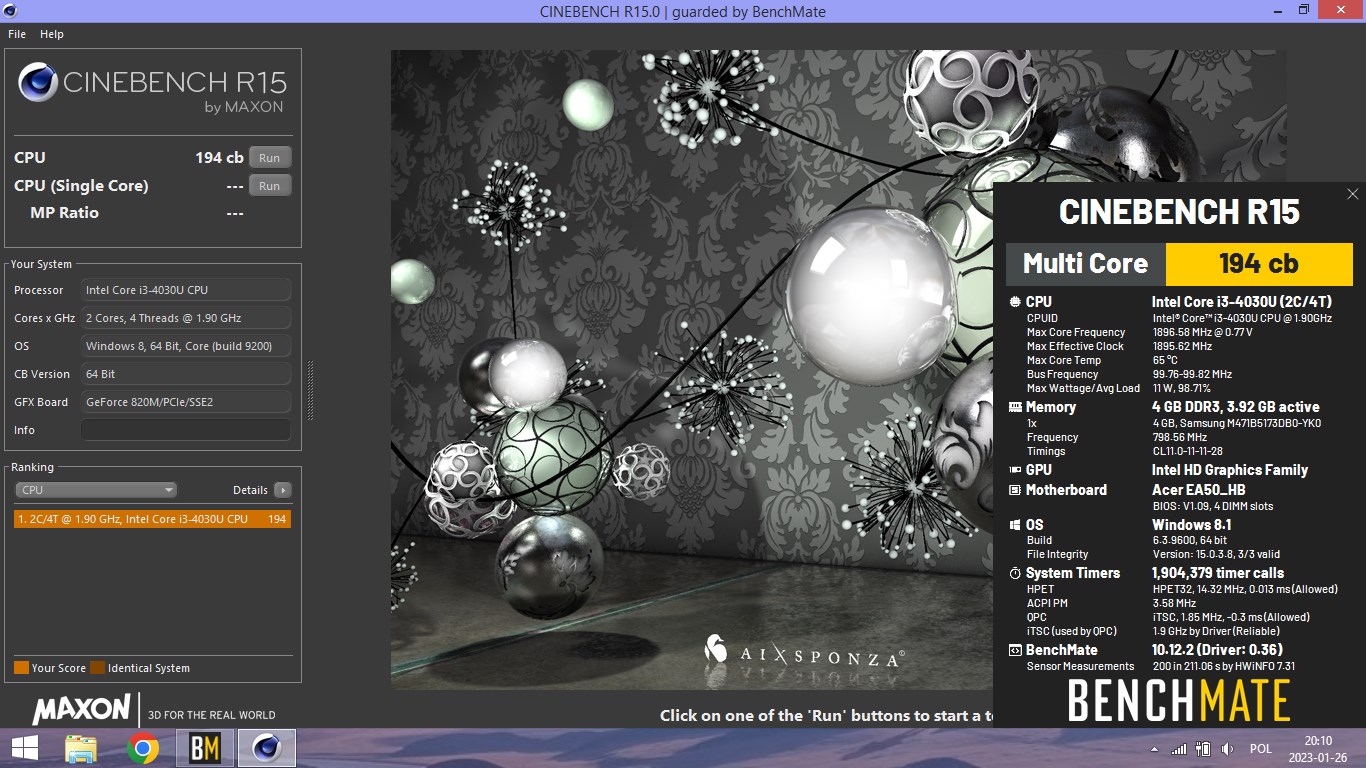This screenshot has height=768, width=1366.
Task: Open the Ranking CPU dropdown
Action: 96,490
